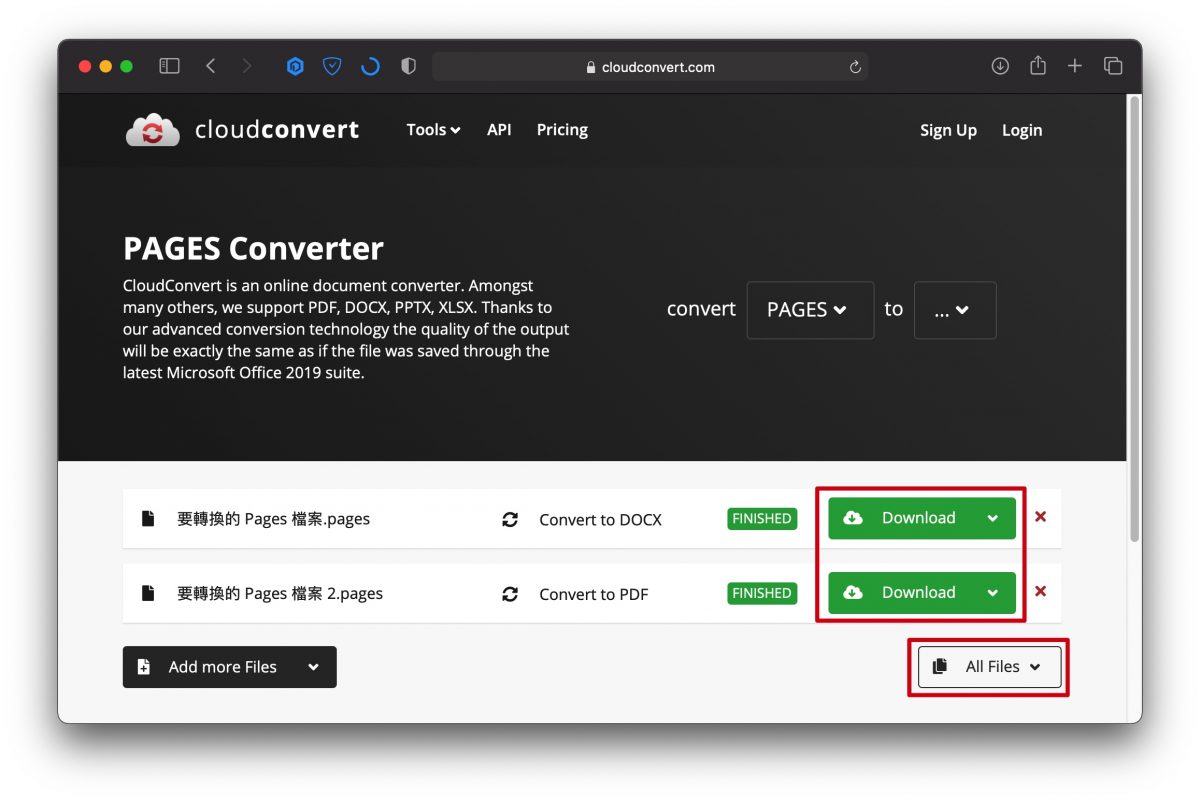Image resolution: width=1200 pixels, height=800 pixels.
Task: Show Safari downloads list
Action: point(1000,66)
